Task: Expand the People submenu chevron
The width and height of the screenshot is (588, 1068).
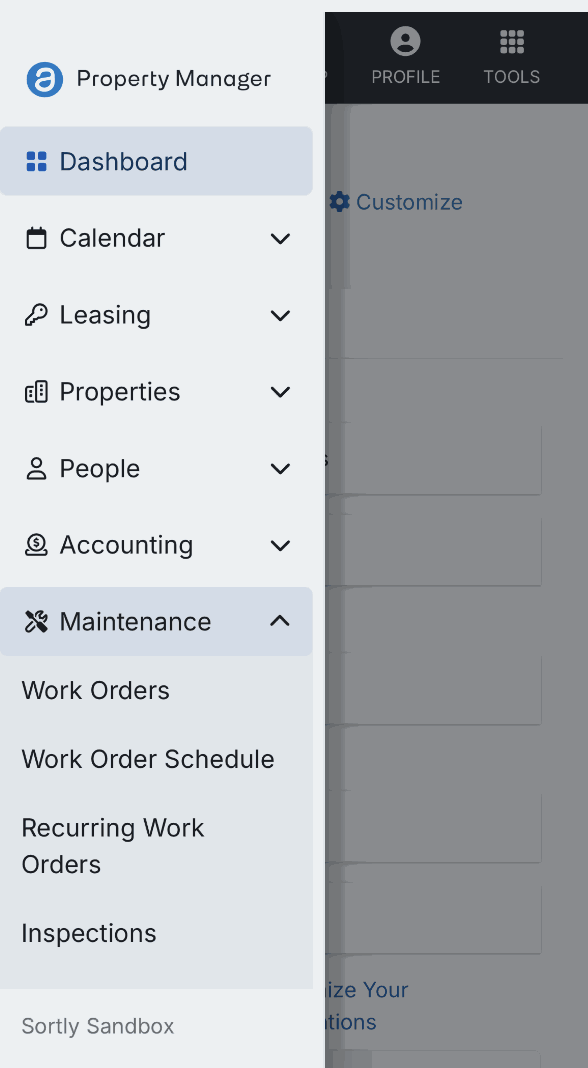Action: click(x=280, y=469)
